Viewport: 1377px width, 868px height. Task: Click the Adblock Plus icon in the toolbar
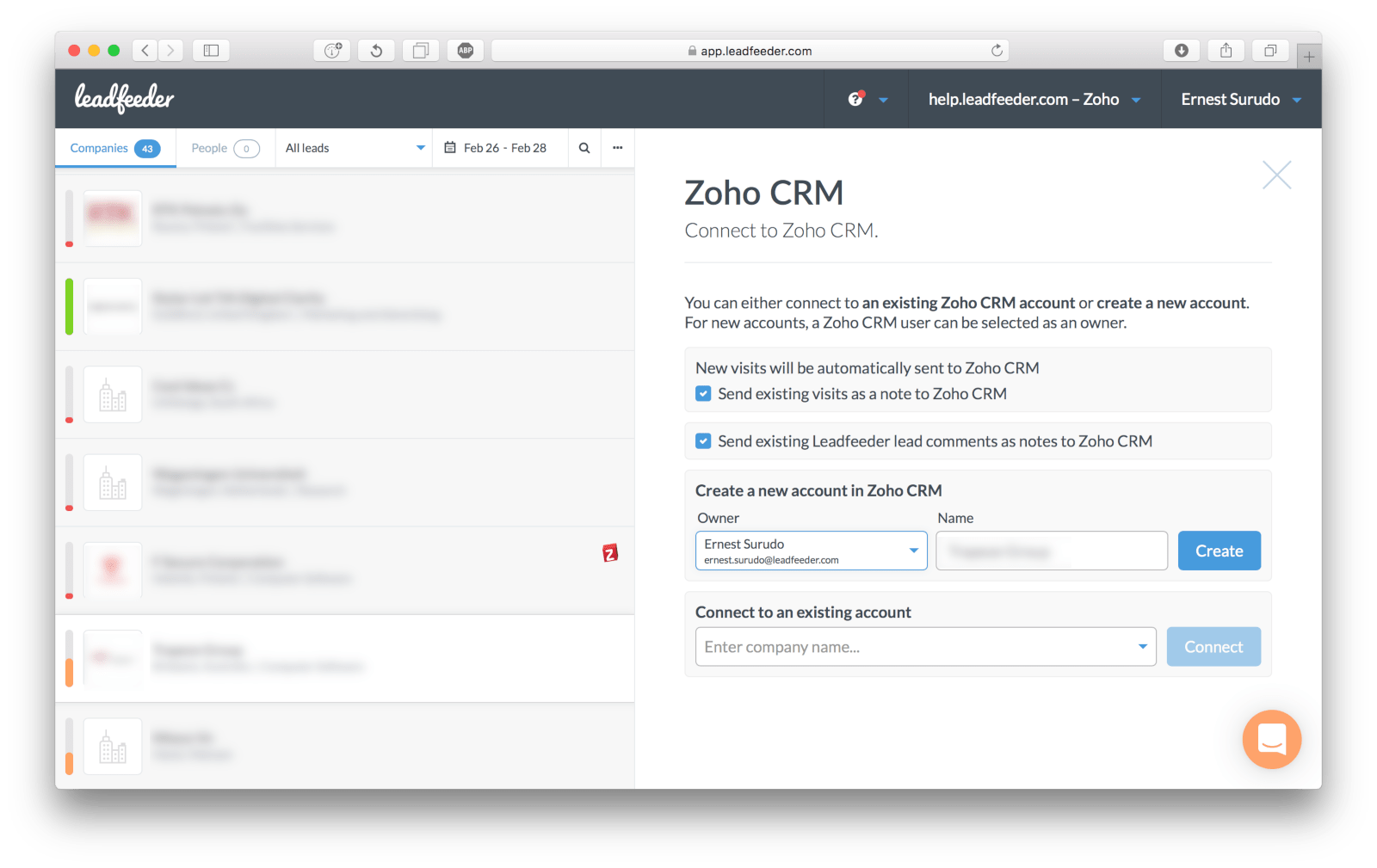pyautogui.click(x=465, y=50)
